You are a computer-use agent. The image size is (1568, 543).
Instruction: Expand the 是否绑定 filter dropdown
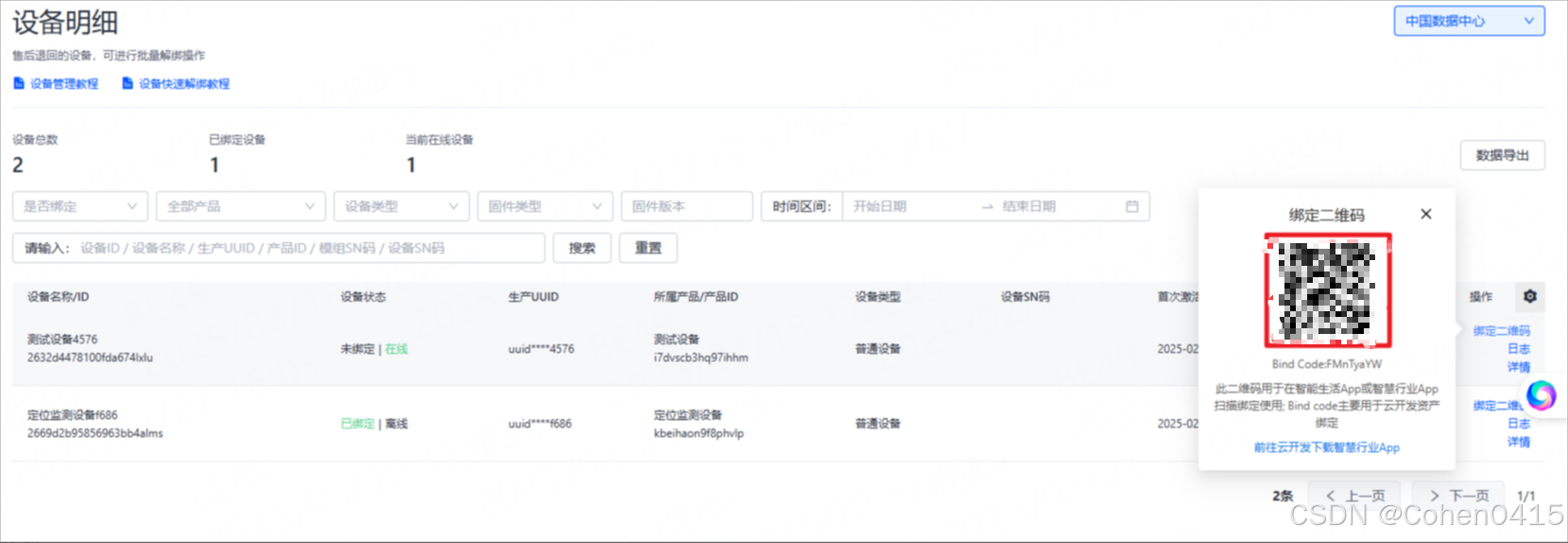tap(80, 206)
